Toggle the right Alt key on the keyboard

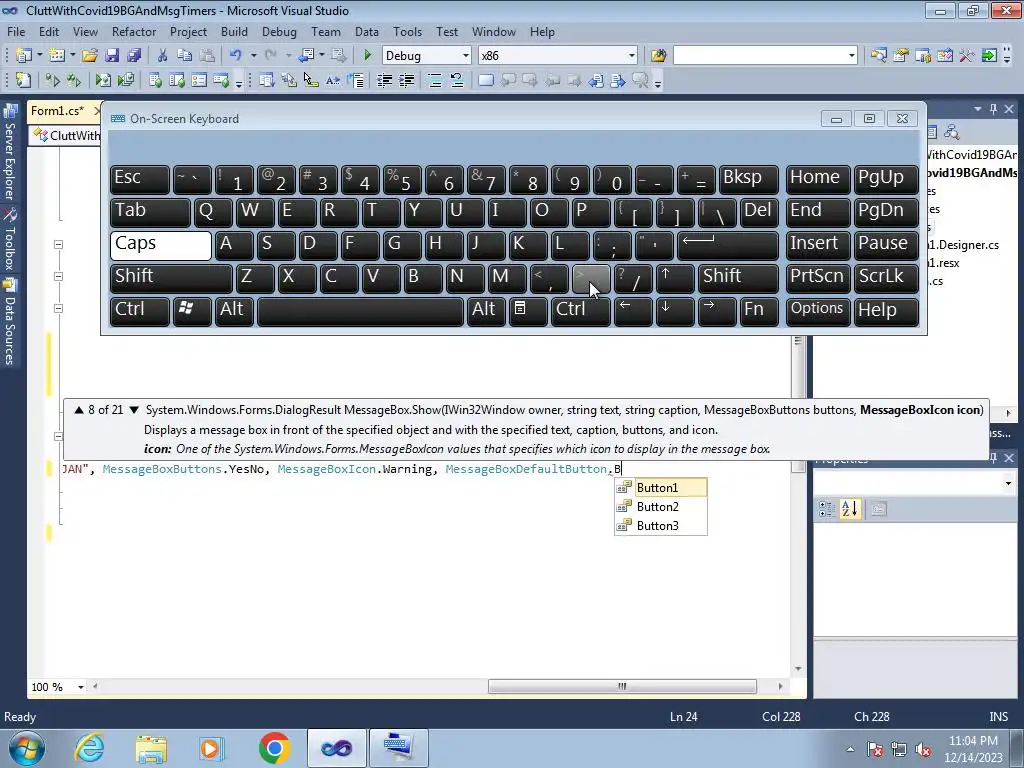(487, 311)
